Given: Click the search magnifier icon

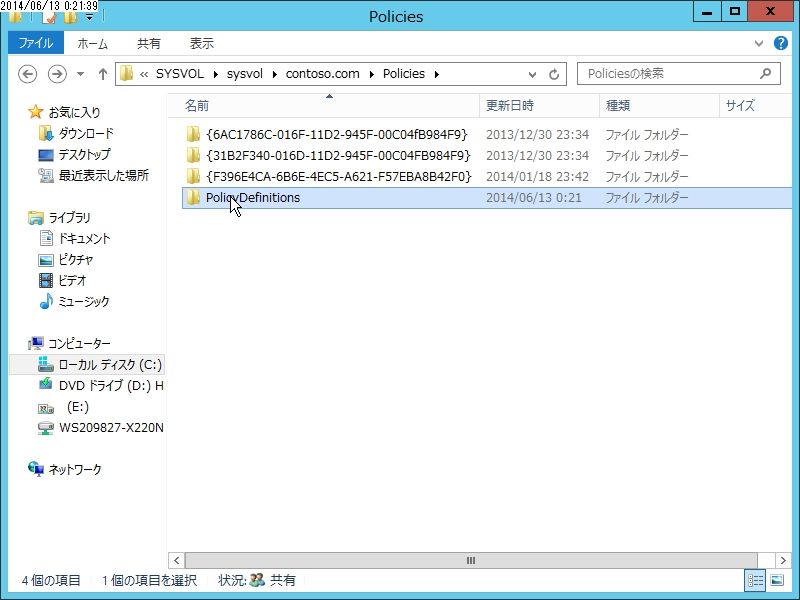Looking at the screenshot, I should (x=765, y=74).
